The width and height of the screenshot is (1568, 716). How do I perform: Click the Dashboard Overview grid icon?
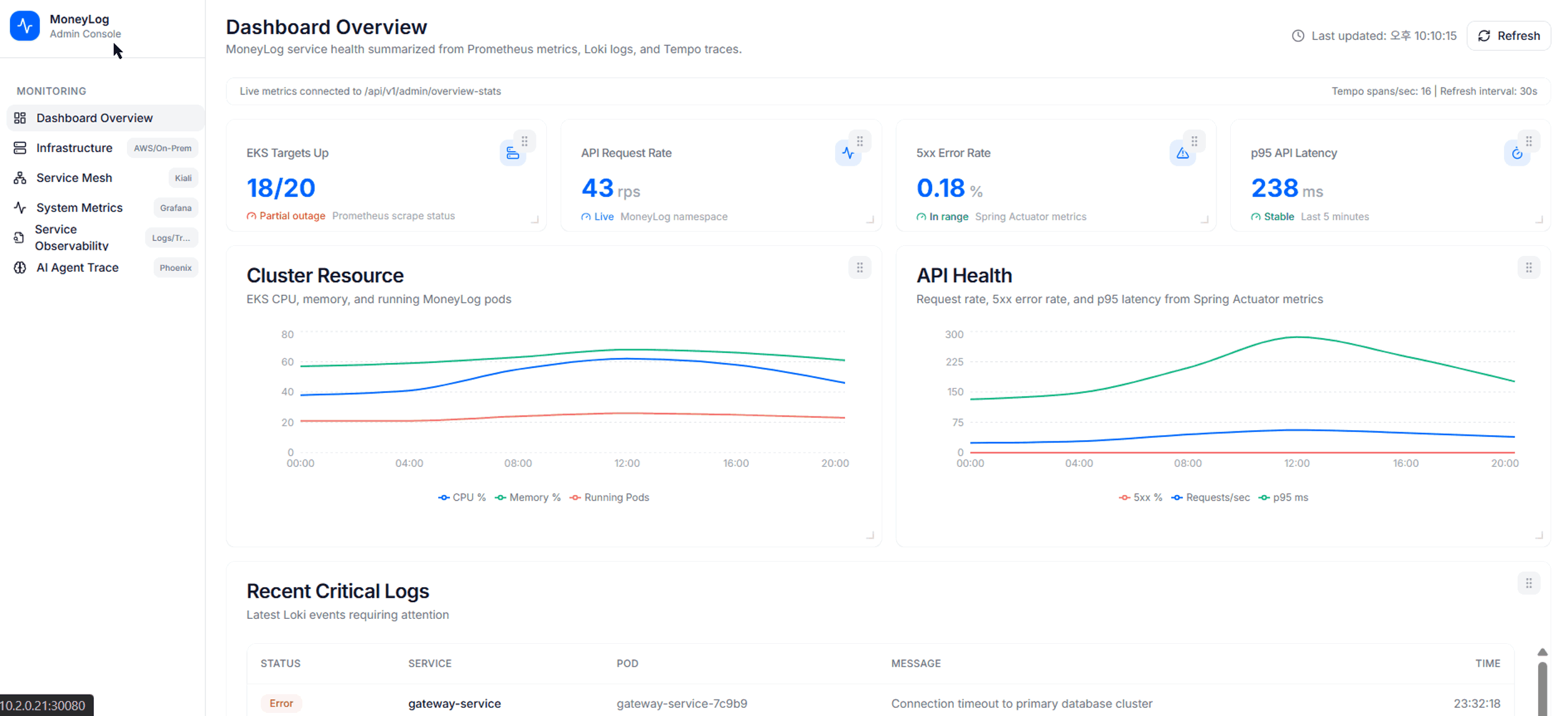tap(20, 118)
